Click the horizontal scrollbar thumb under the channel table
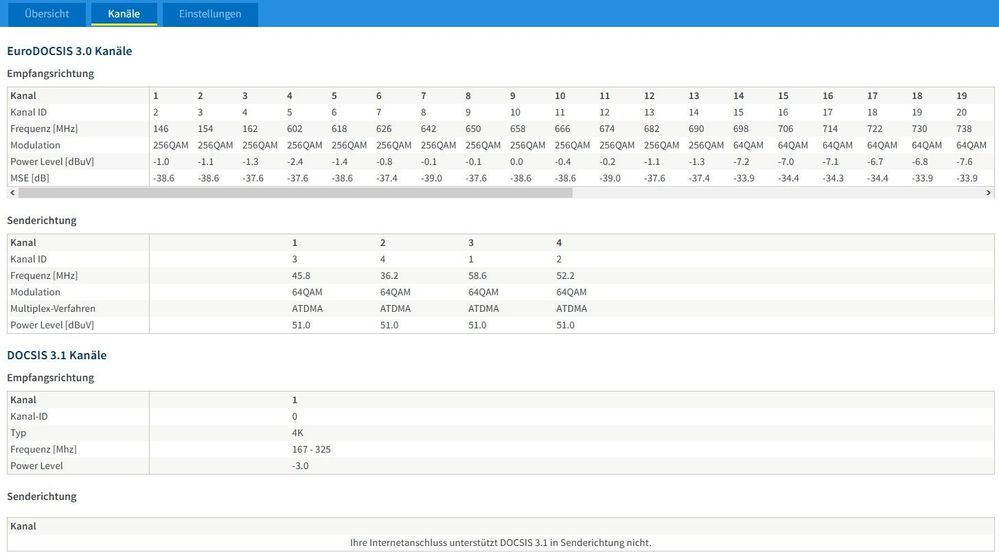 coord(296,192)
